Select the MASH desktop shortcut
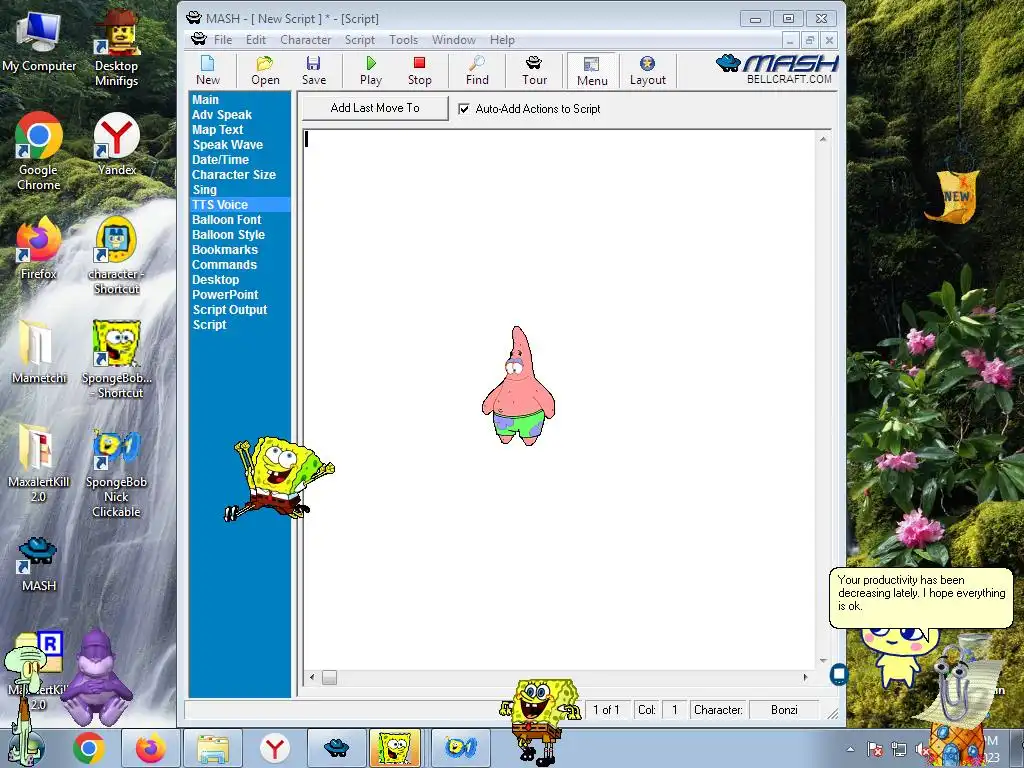Viewport: 1024px width, 768px height. coord(39,564)
